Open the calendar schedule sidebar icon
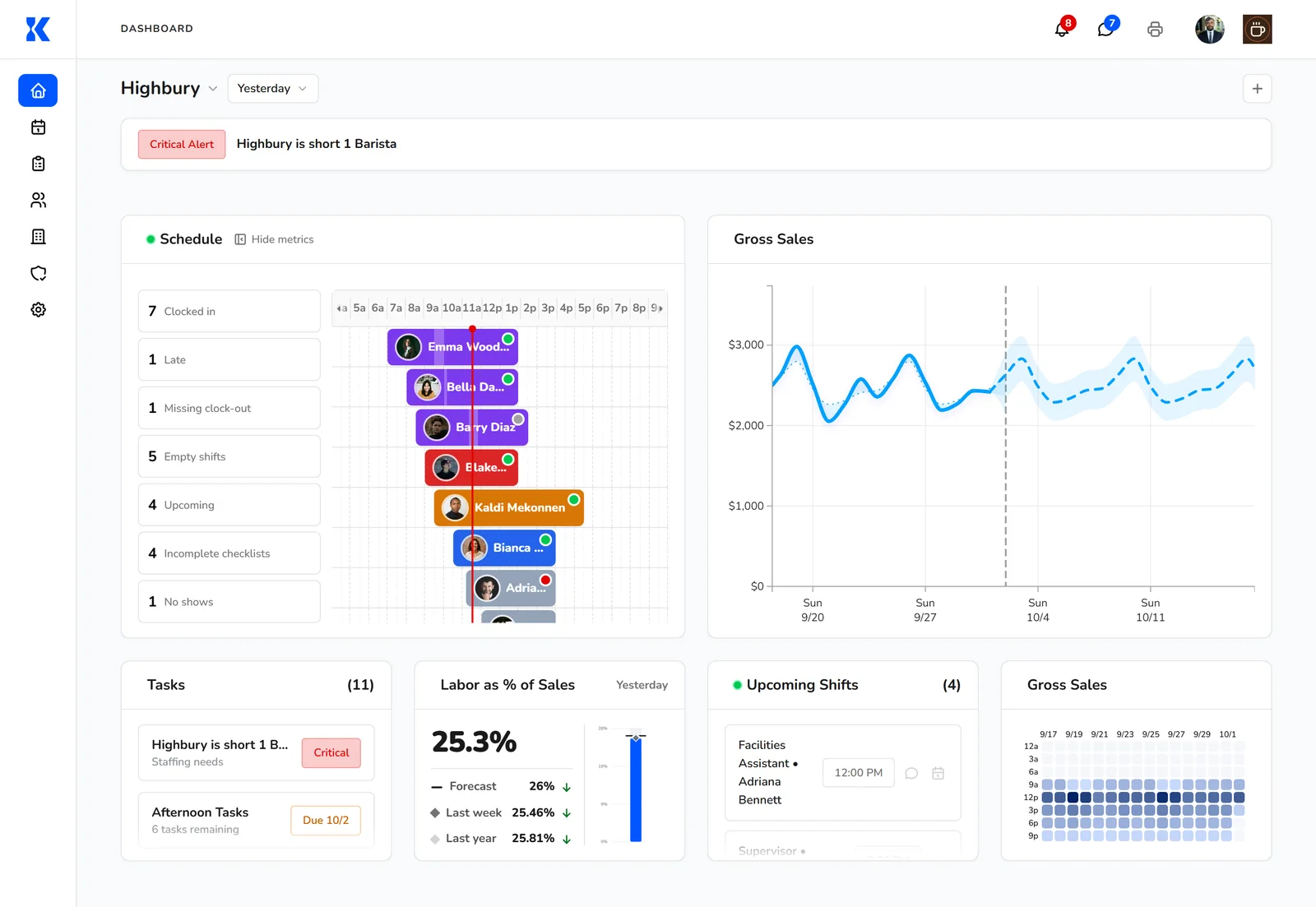The height and width of the screenshot is (907, 1316). [x=38, y=127]
